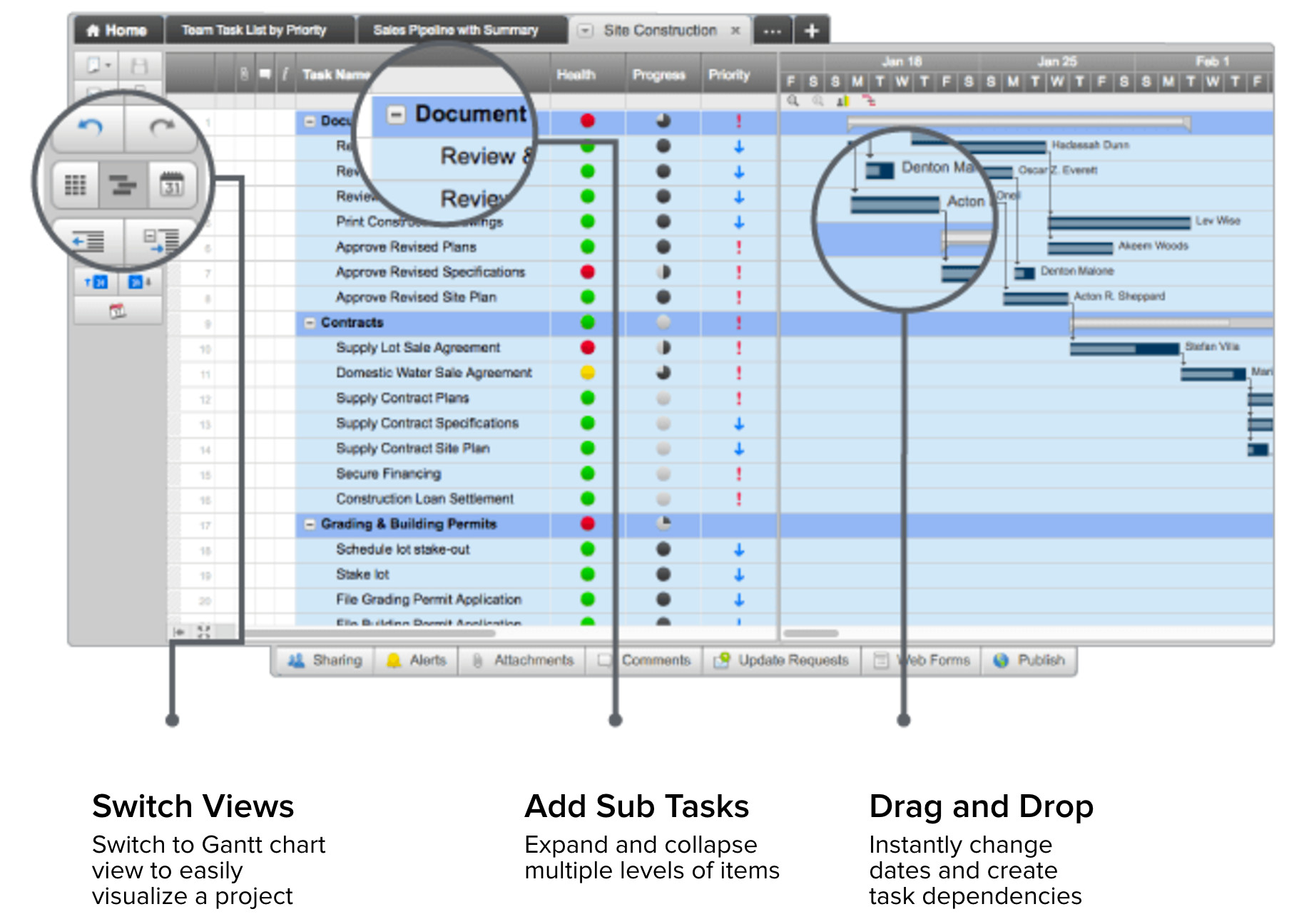The height and width of the screenshot is (924, 1294).
Task: Click the red health dot for Supply Lot Sale Agreement
Action: coord(588,348)
